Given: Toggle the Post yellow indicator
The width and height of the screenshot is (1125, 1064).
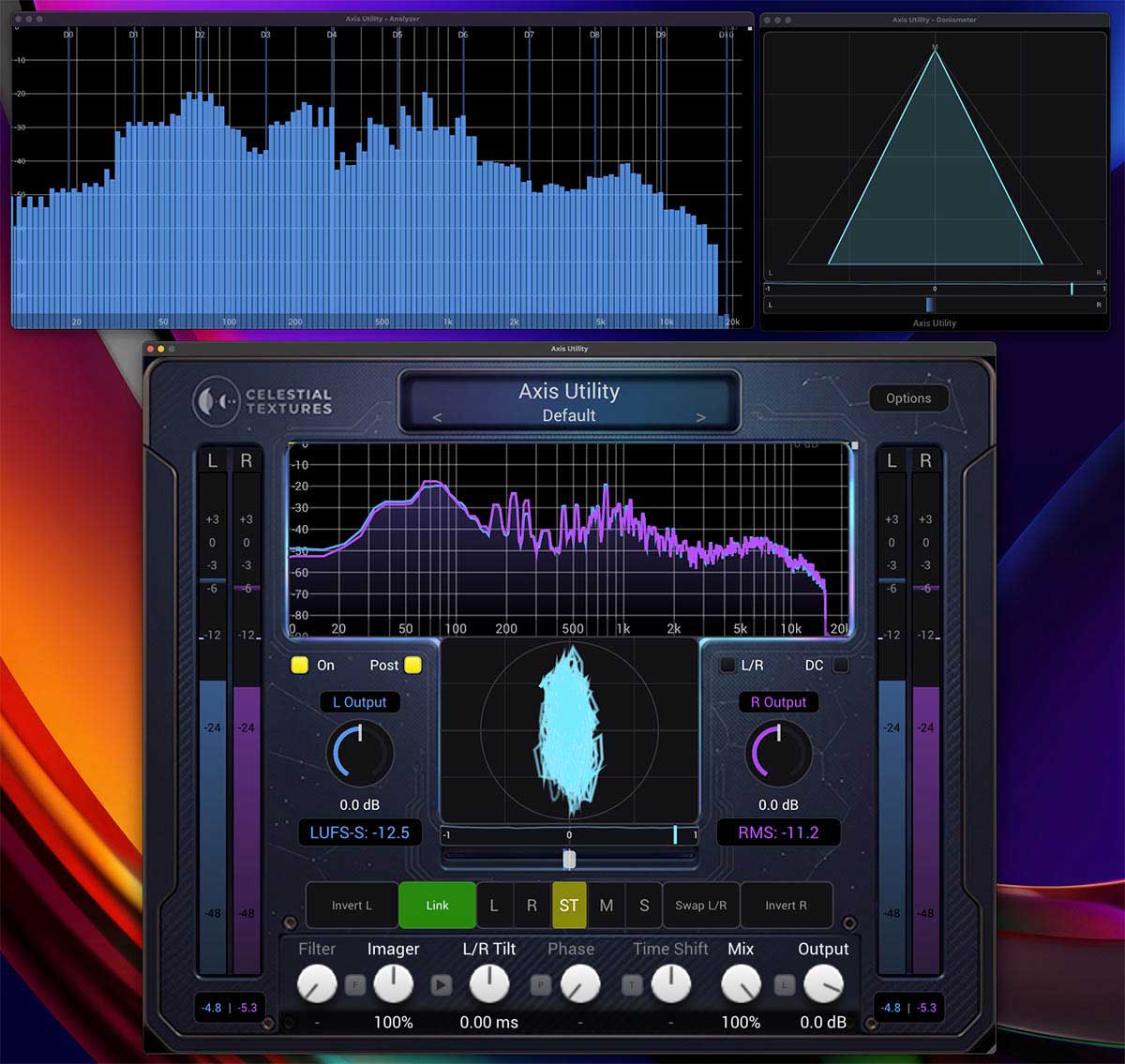Looking at the screenshot, I should (412, 665).
